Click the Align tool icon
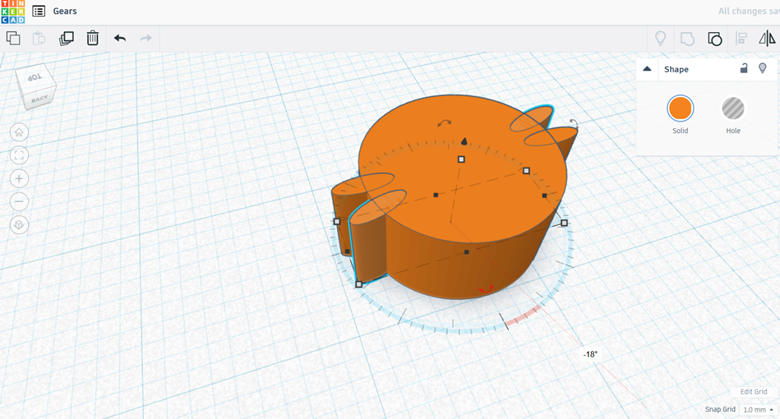780x419 pixels. pos(741,38)
